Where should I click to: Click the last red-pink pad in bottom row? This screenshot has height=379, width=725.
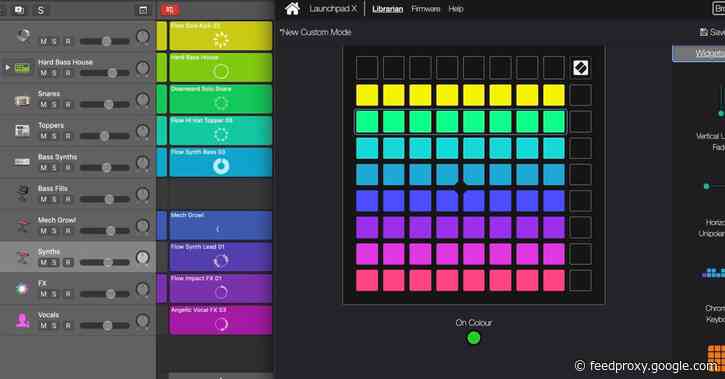(553, 281)
